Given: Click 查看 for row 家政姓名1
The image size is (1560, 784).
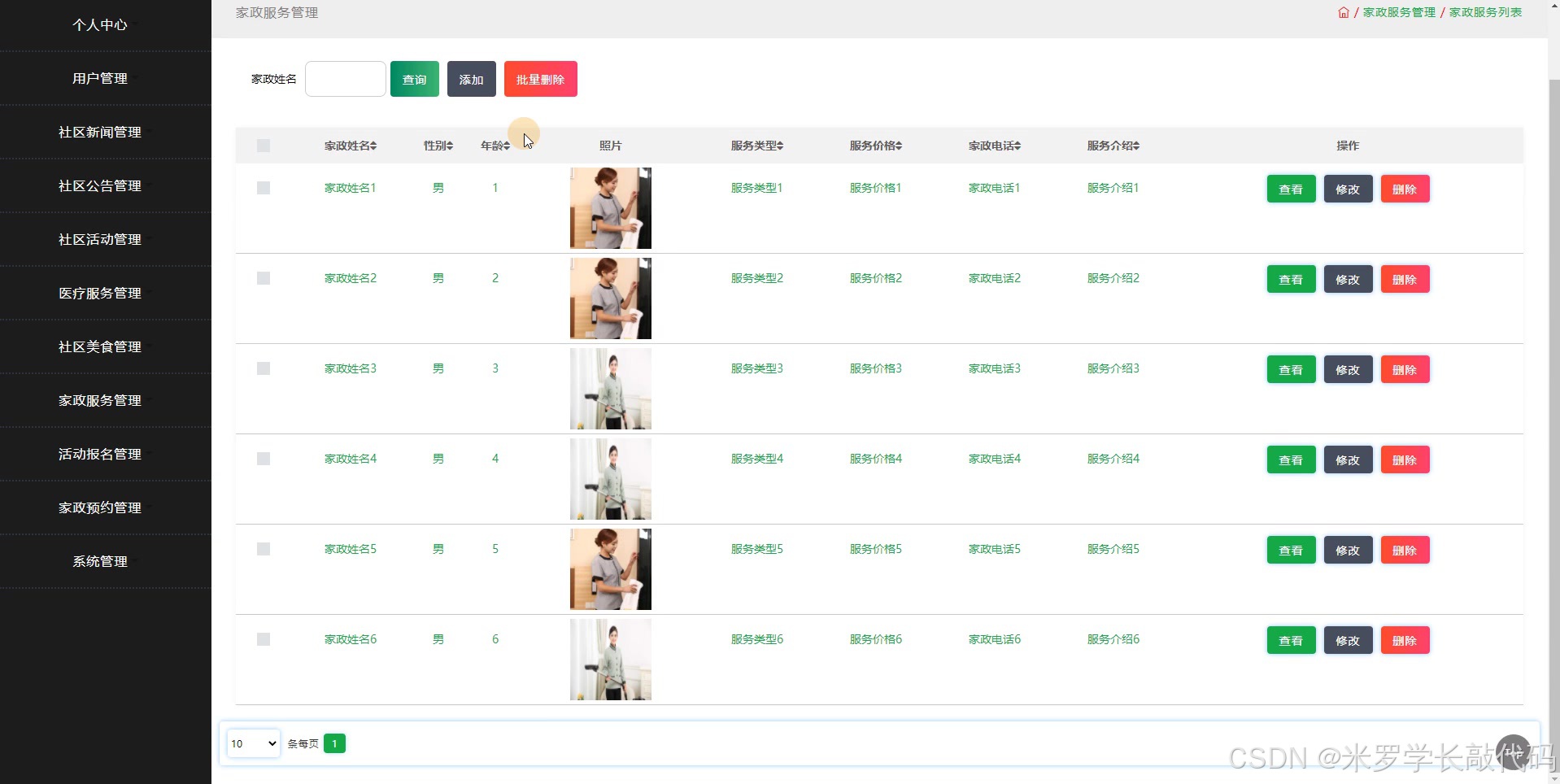Looking at the screenshot, I should pyautogui.click(x=1292, y=189).
